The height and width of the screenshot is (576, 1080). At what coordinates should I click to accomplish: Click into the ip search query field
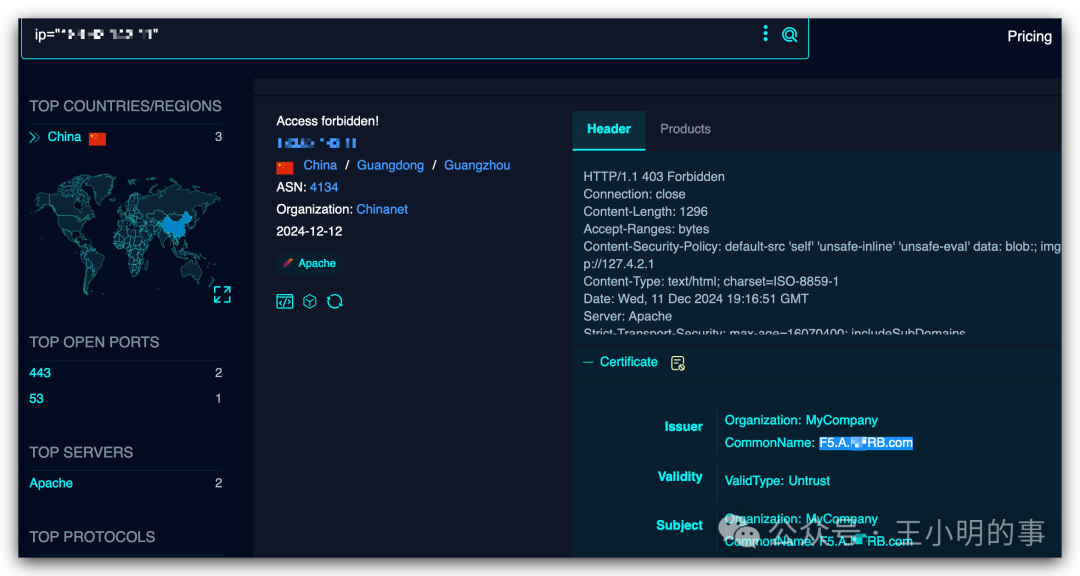pyautogui.click(x=393, y=34)
